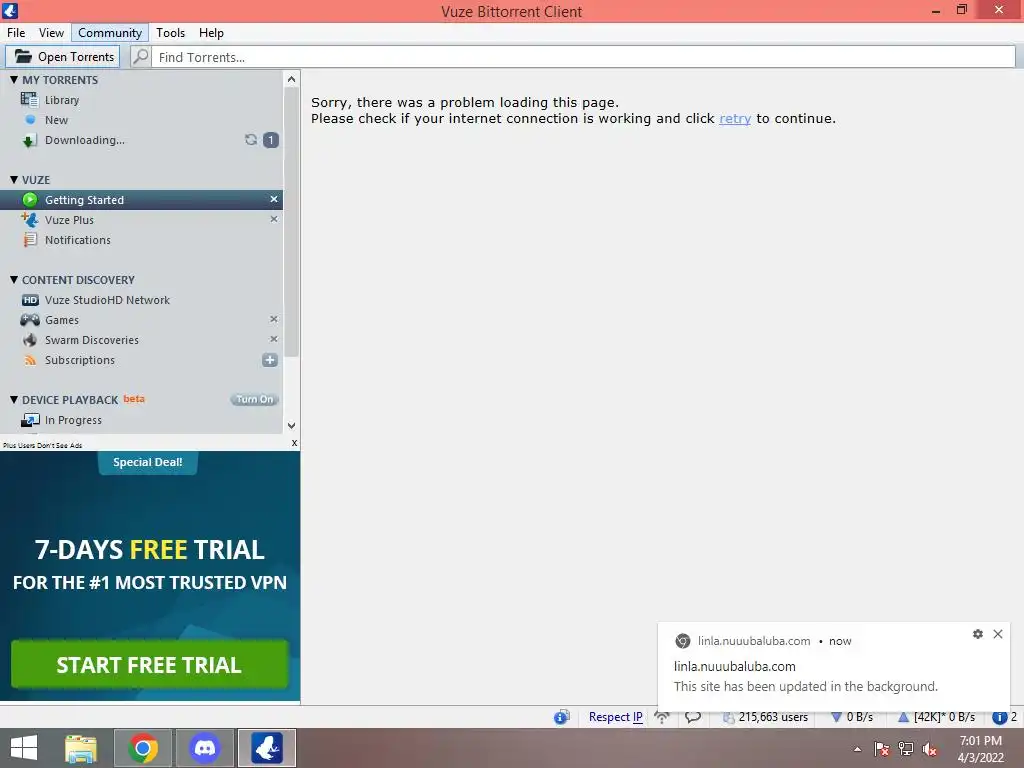The width and height of the screenshot is (1024, 768).
Task: Click the Open Torrents button
Action: pyautogui.click(x=63, y=57)
